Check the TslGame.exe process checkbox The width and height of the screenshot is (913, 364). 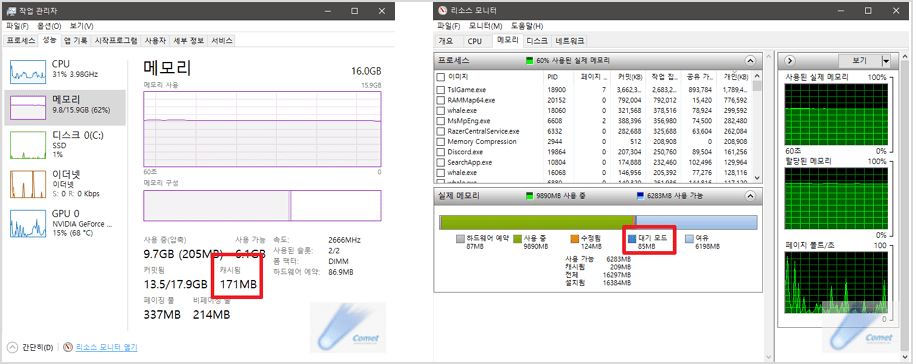pyautogui.click(x=441, y=90)
